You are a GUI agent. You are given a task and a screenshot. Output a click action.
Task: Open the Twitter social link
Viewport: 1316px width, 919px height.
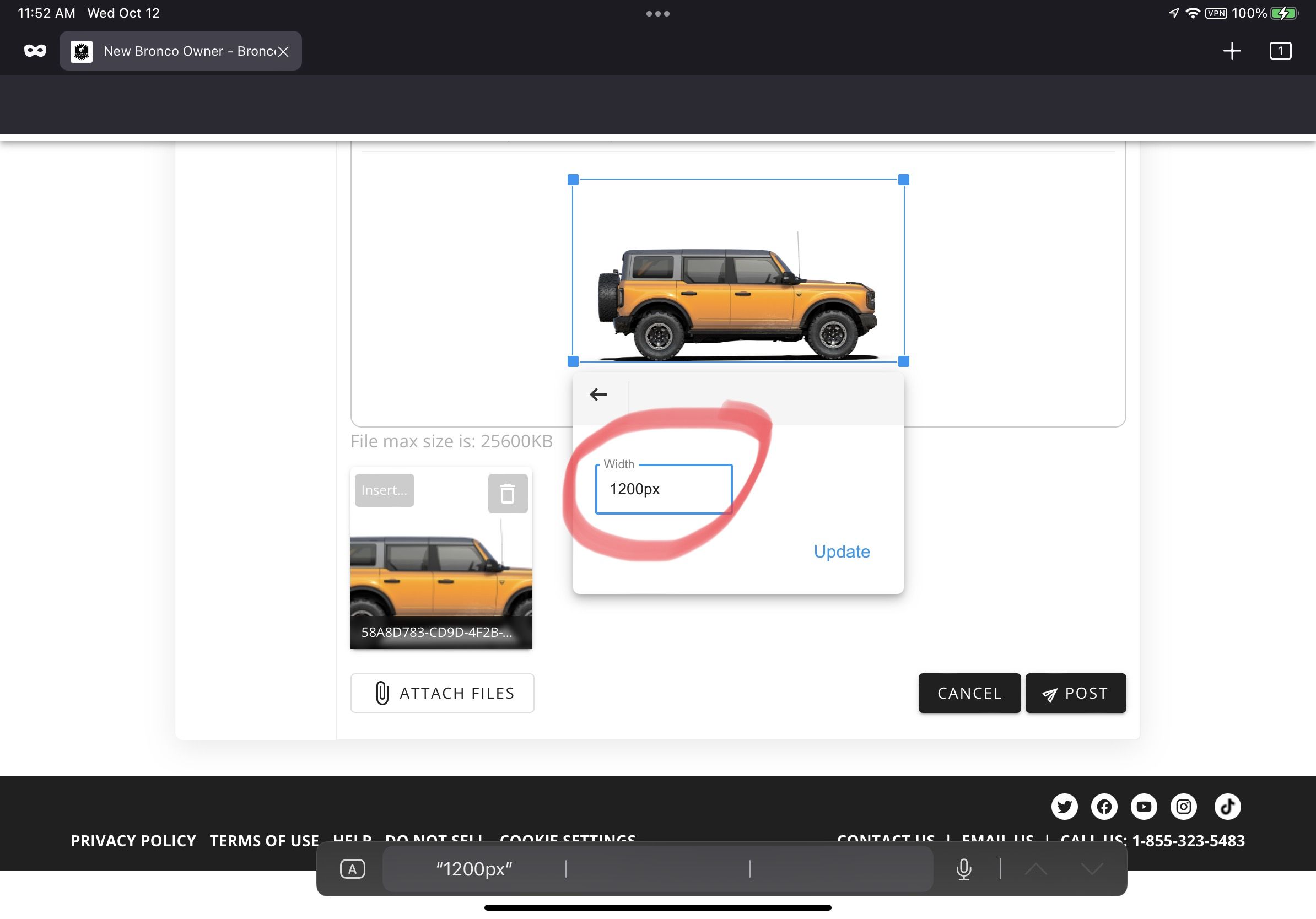[x=1064, y=807]
